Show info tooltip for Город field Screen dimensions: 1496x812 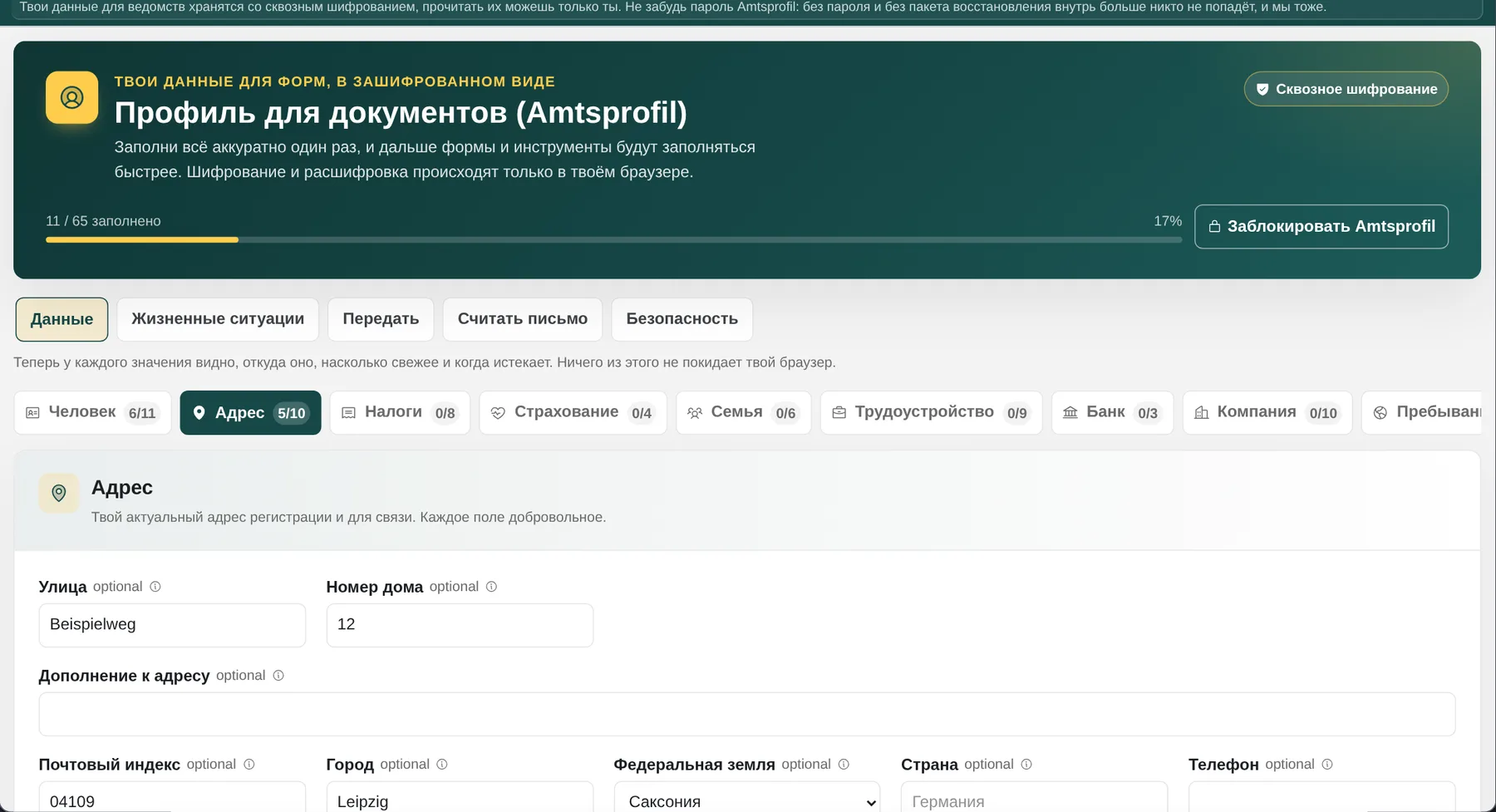pyautogui.click(x=442, y=765)
